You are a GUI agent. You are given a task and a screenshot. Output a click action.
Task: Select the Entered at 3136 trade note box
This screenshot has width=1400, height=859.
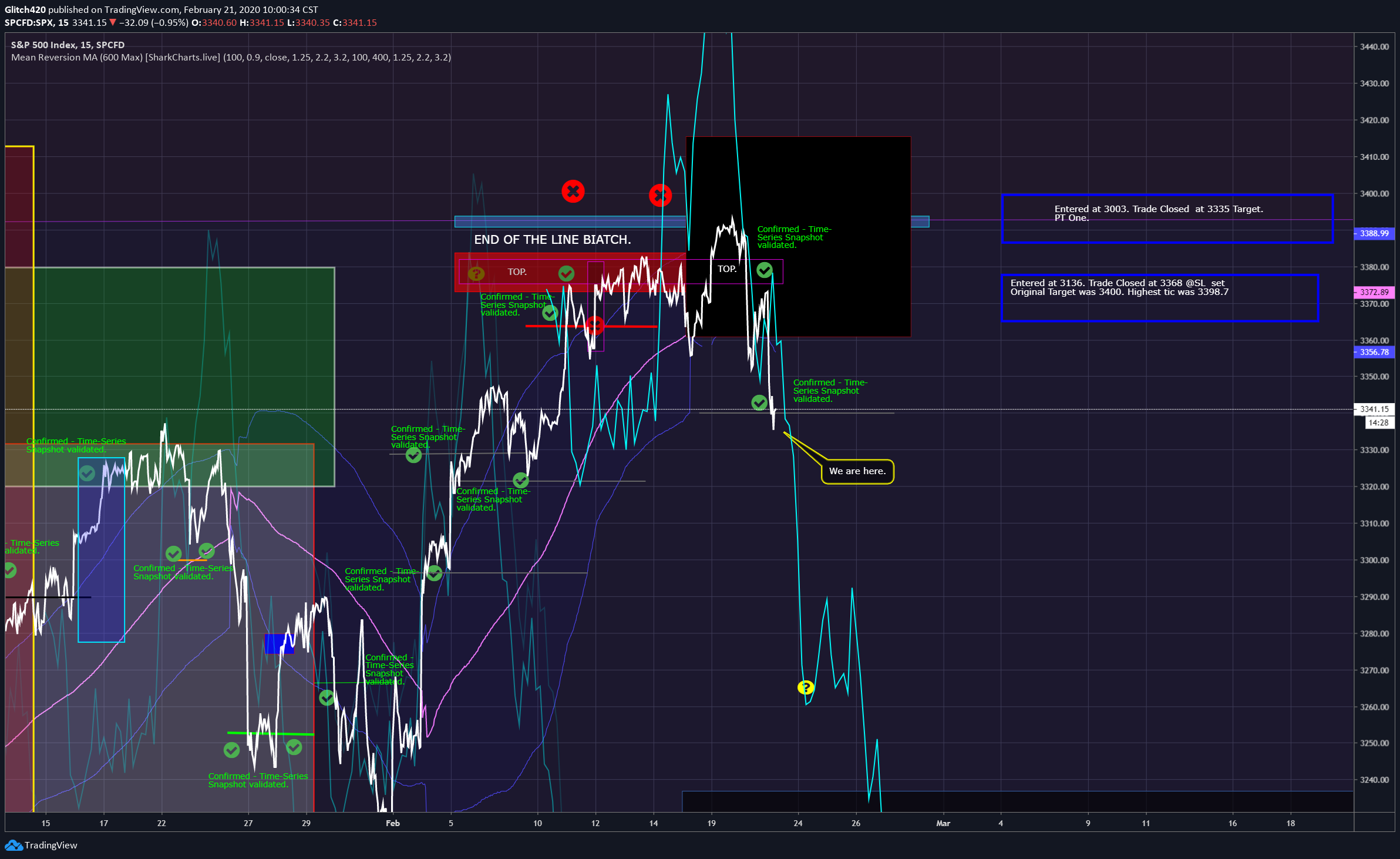[1160, 298]
